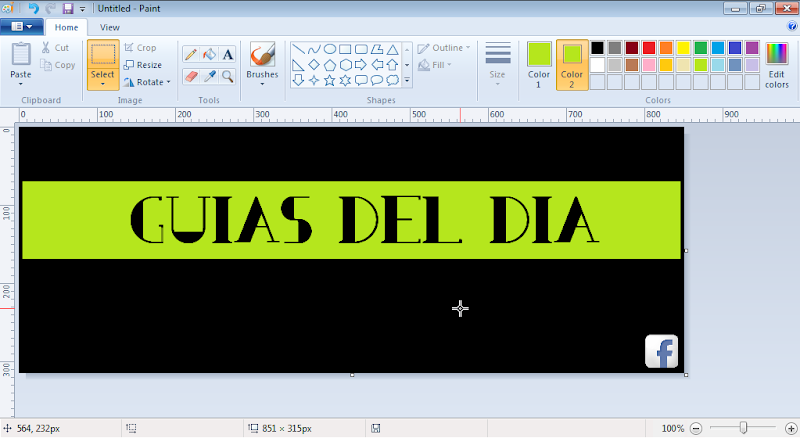The image size is (800, 438).
Task: Choose the Rounded rectangular callout shape
Action: (x=361, y=80)
